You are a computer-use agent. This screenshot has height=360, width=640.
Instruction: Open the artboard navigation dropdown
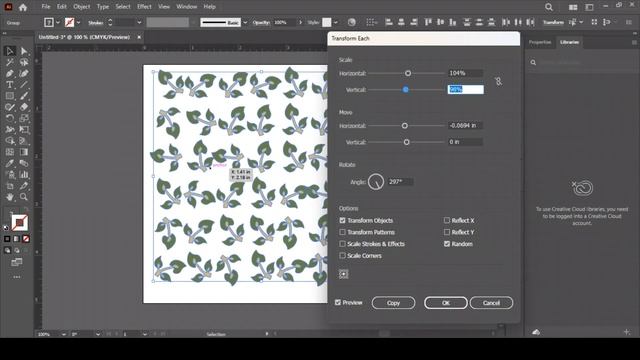coord(145,334)
